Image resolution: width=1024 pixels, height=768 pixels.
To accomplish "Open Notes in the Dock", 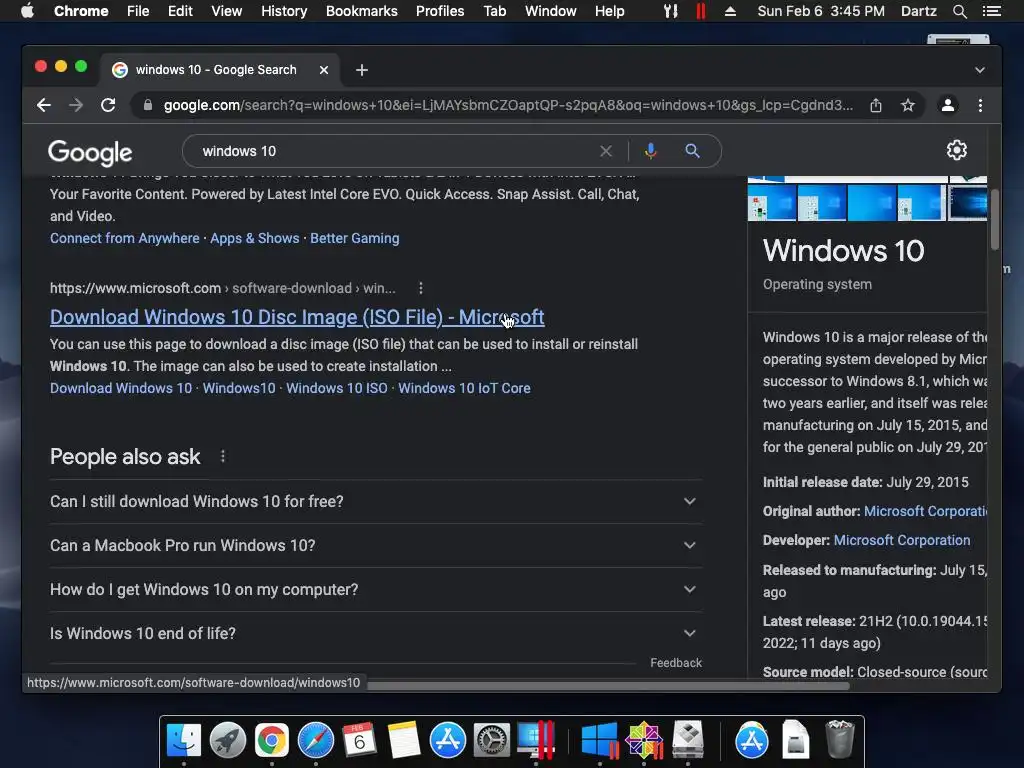I will [x=403, y=740].
